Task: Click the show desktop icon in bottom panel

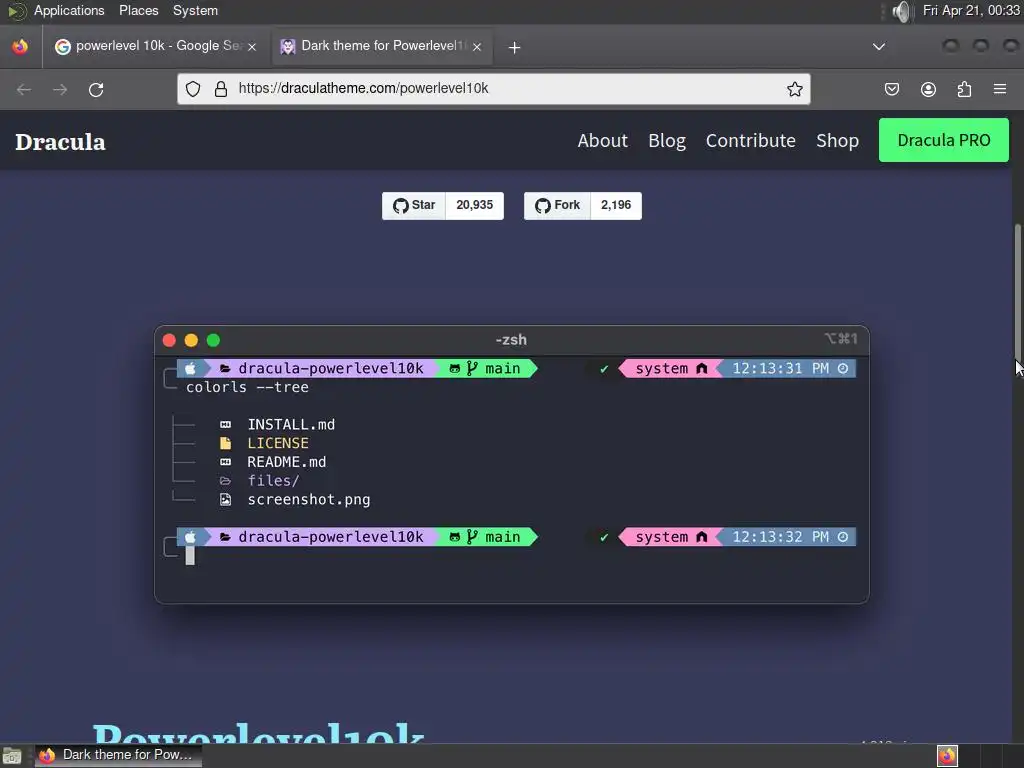Action: 12,756
